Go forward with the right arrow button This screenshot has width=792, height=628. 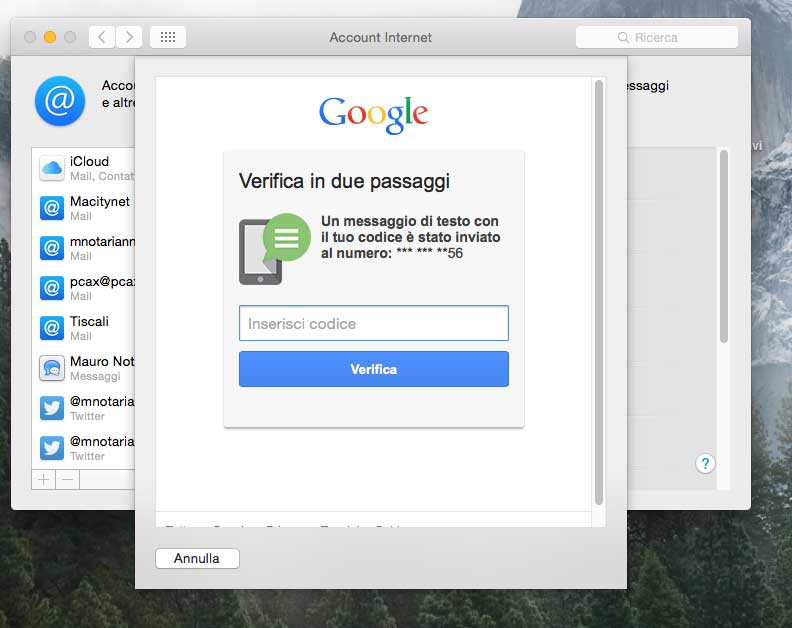(129, 37)
